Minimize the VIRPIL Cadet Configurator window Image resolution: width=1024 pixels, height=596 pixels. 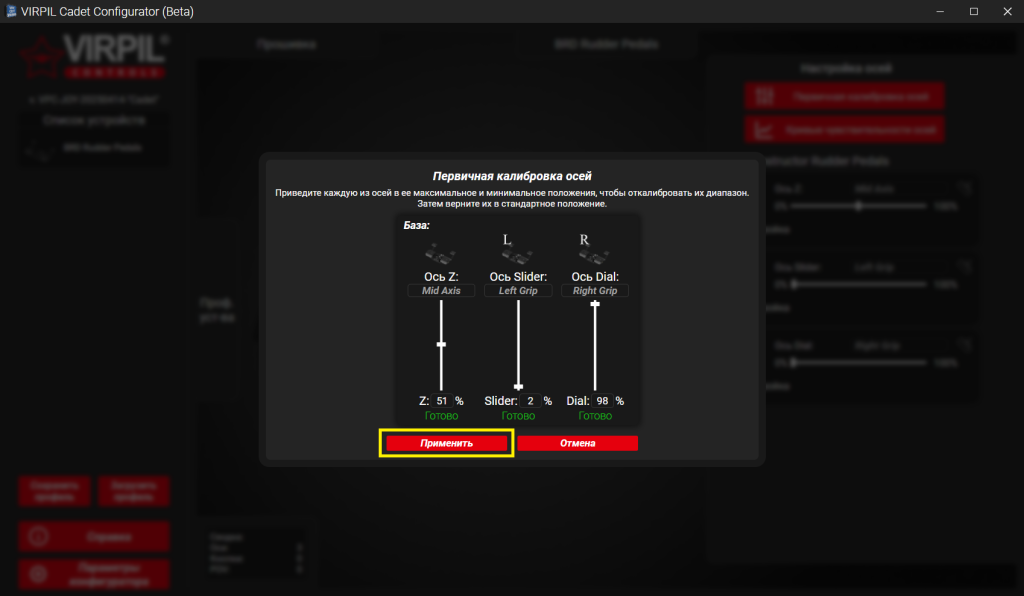[940, 11]
